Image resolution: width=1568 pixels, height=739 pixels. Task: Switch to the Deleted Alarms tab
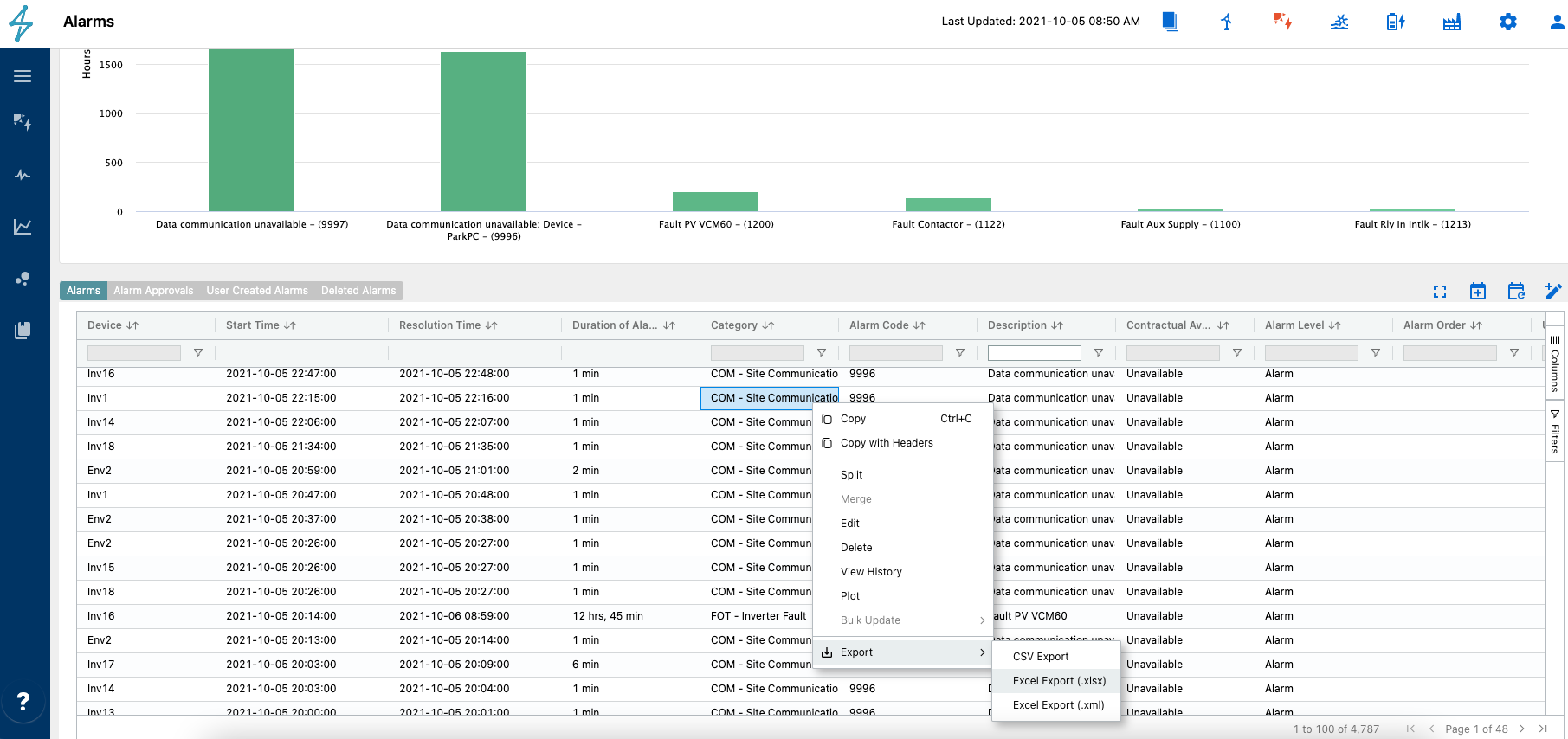click(358, 291)
